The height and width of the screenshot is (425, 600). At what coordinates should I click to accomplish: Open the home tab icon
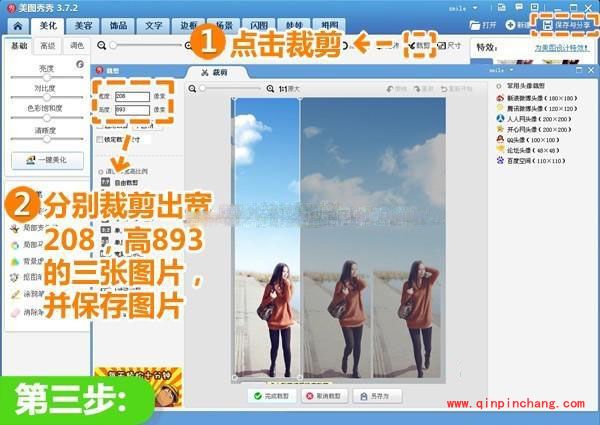tap(18, 26)
